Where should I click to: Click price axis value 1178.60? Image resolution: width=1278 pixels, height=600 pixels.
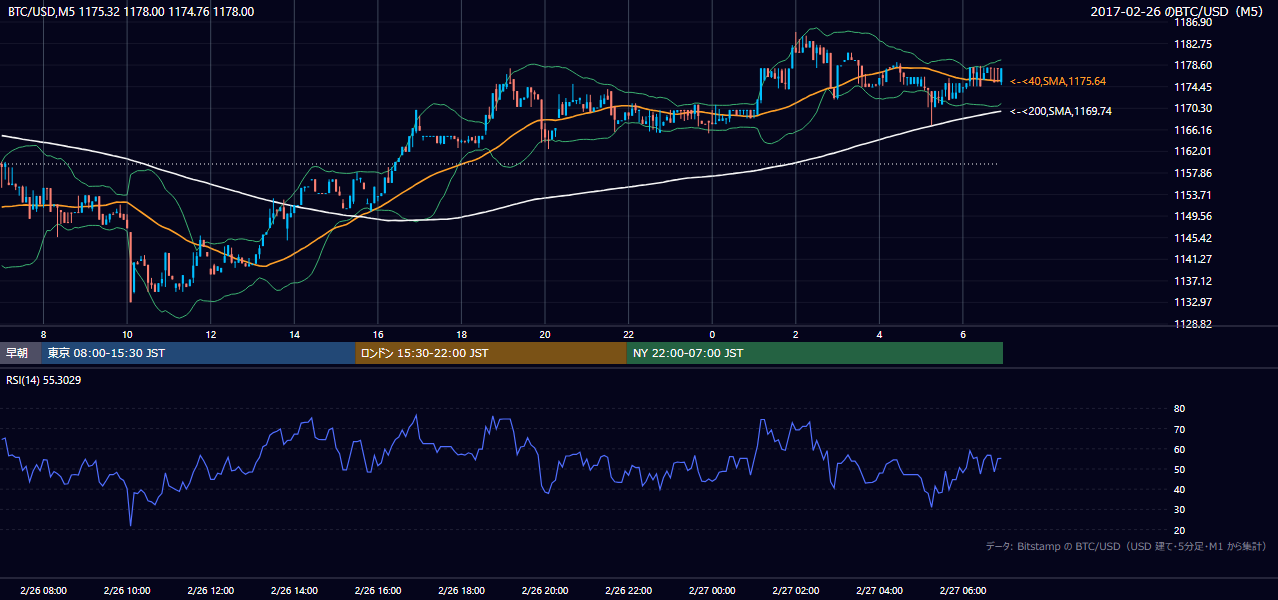1194,65
